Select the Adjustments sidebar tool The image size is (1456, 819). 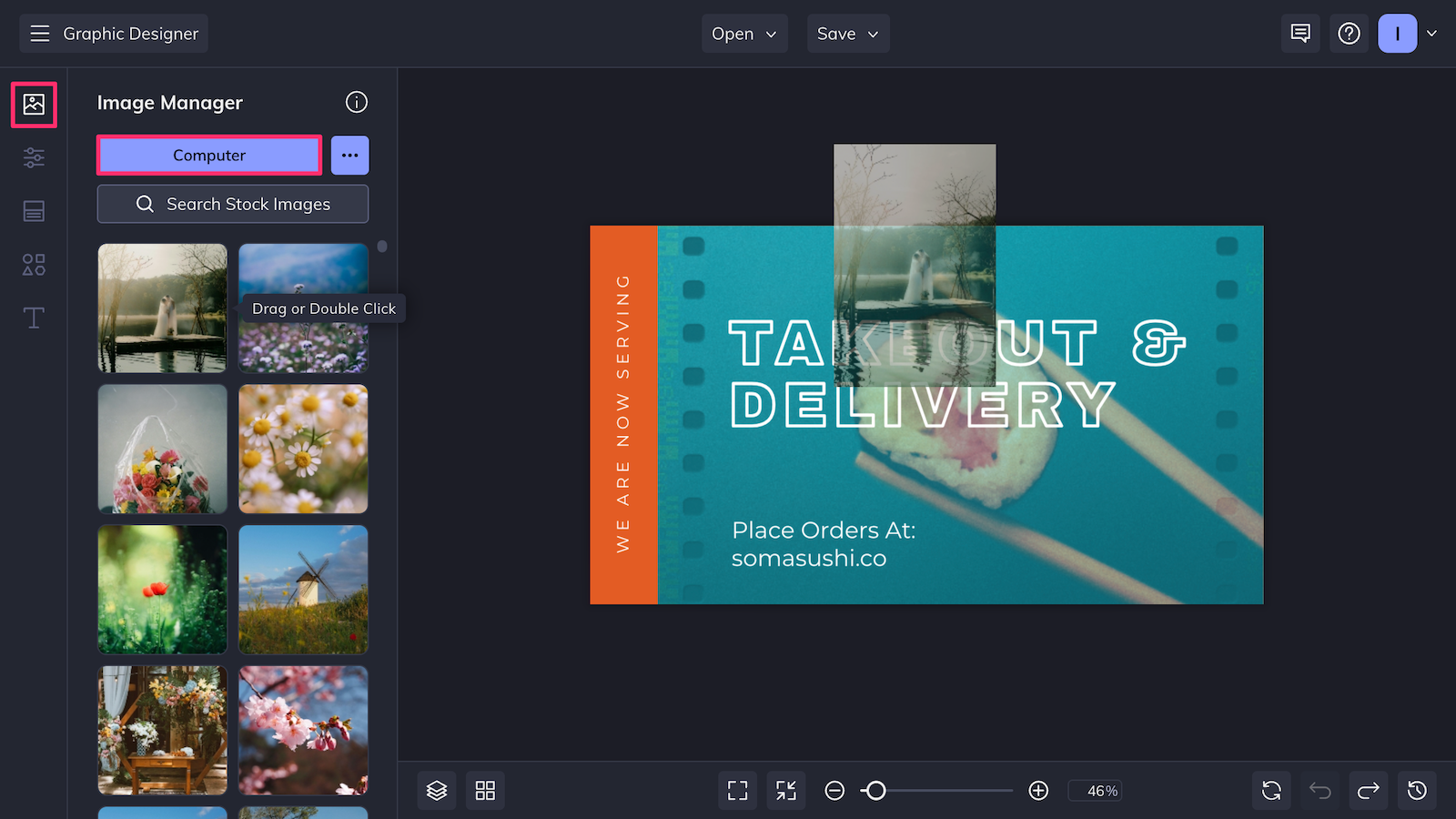coord(34,157)
